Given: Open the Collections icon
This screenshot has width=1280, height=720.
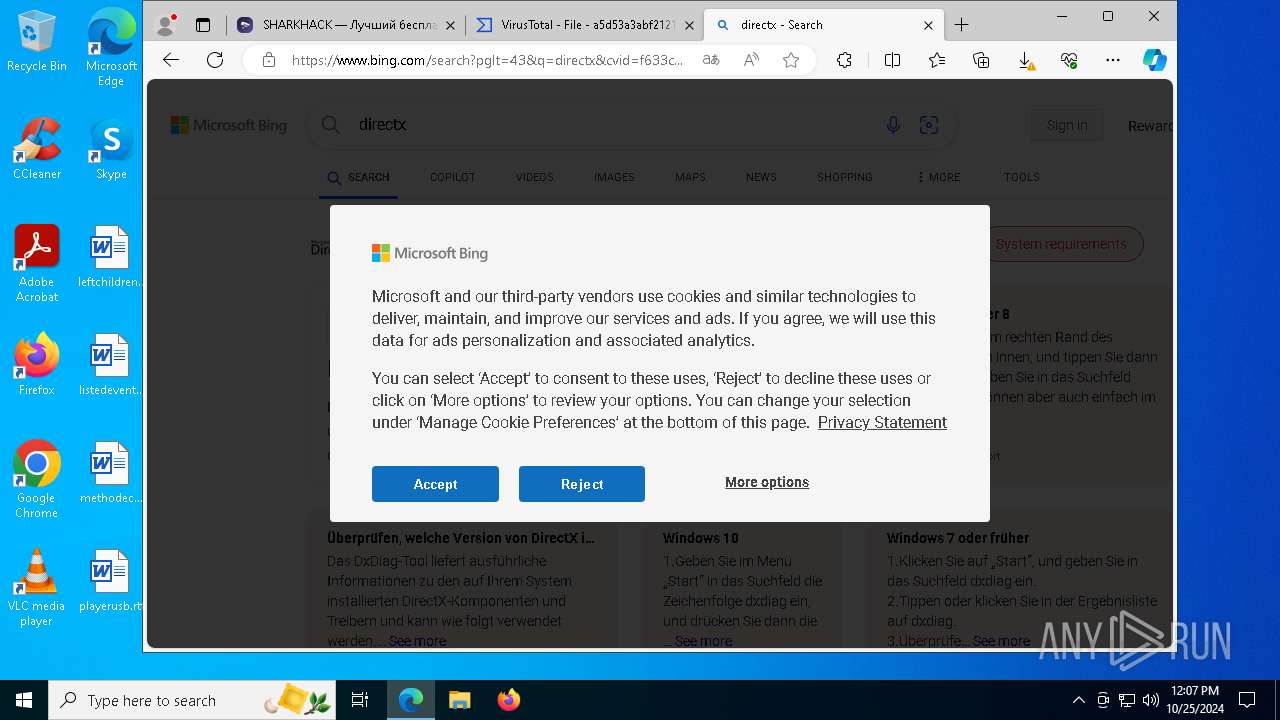Looking at the screenshot, I should 981,60.
